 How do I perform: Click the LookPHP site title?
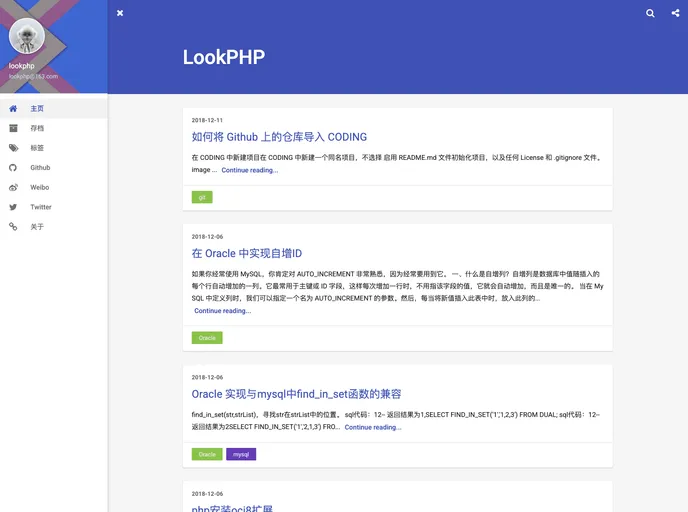224,57
